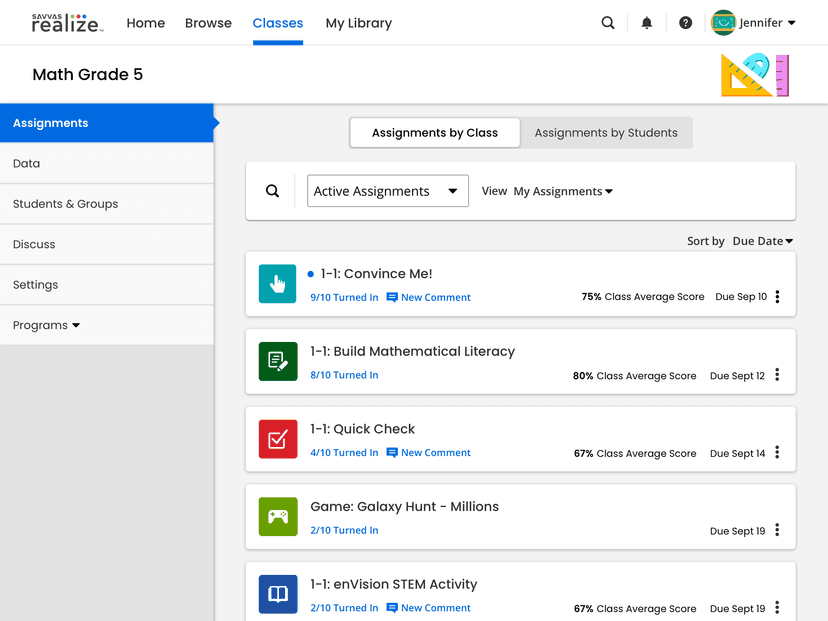Click 8/10 Turned In link
This screenshot has height=621, width=828.
344,375
